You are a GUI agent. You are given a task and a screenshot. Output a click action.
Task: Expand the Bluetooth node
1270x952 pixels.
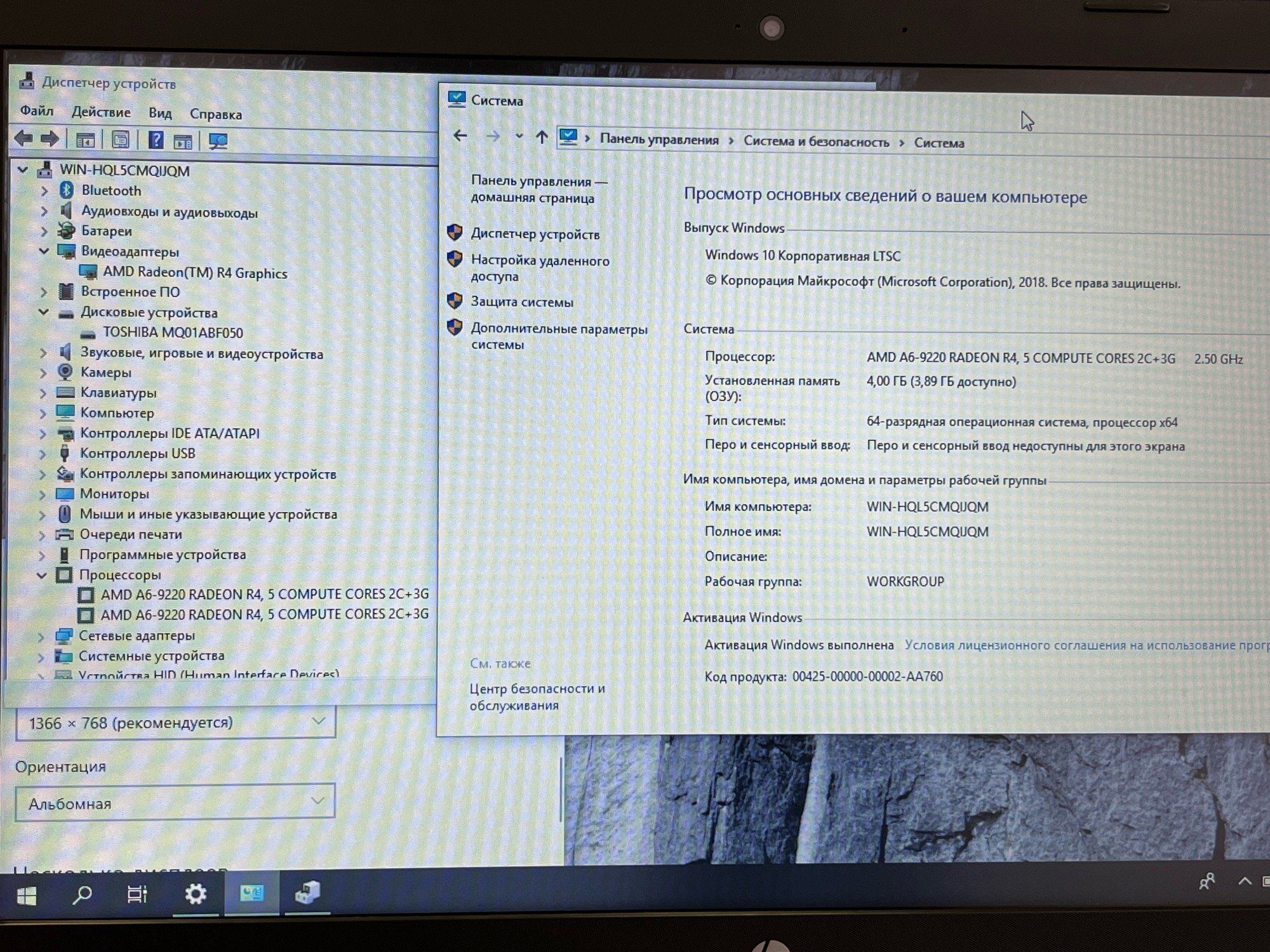pyautogui.click(x=44, y=190)
